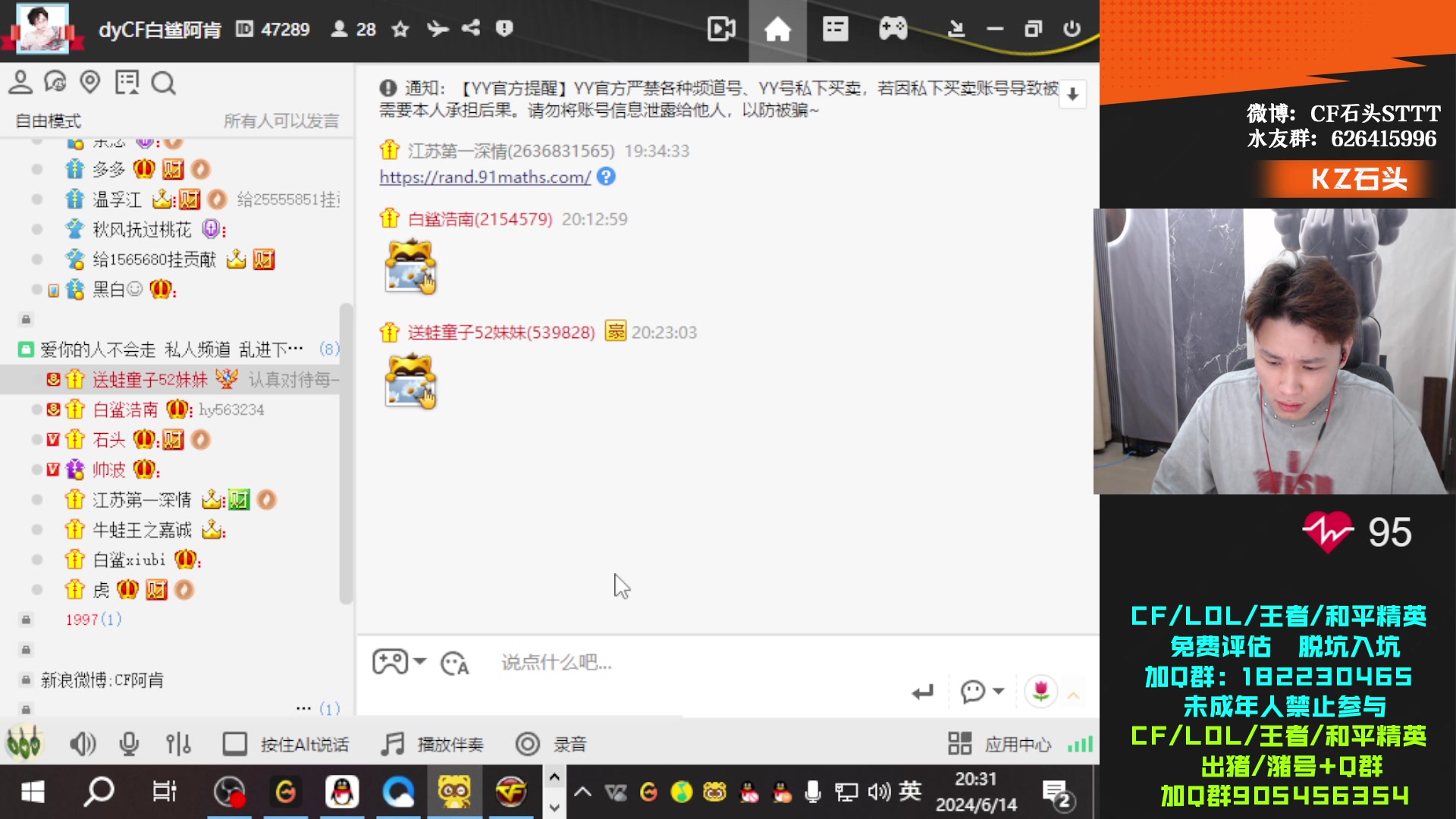Open the chat bubble dropdown near send button

tap(1001, 692)
